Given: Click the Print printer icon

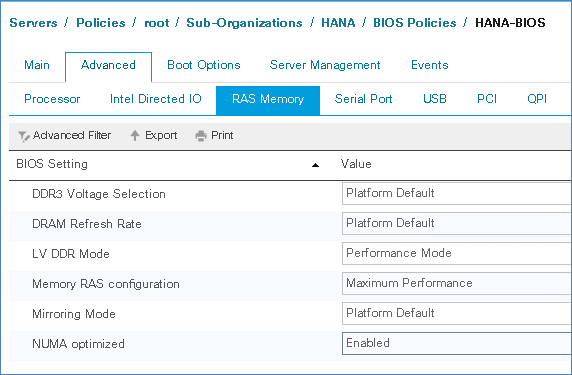Looking at the screenshot, I should [x=201, y=136].
